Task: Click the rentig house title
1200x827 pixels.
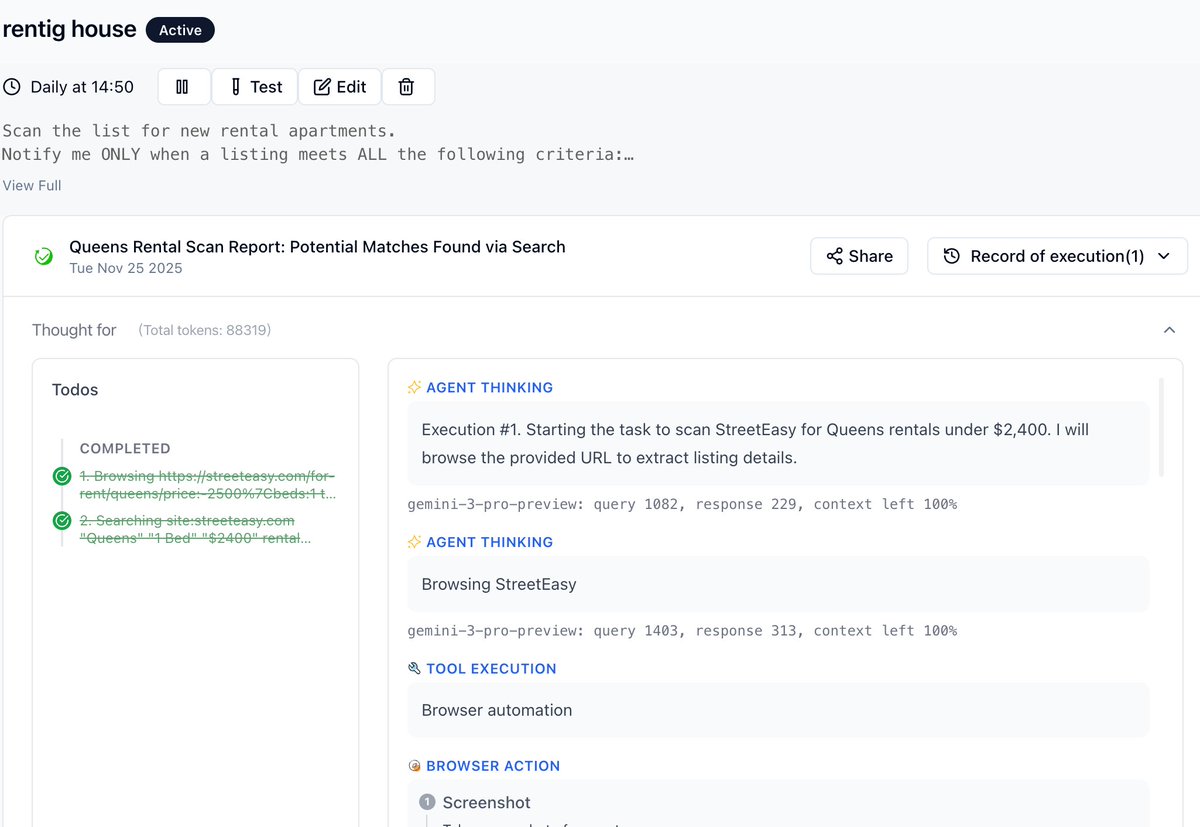Action: click(x=69, y=29)
